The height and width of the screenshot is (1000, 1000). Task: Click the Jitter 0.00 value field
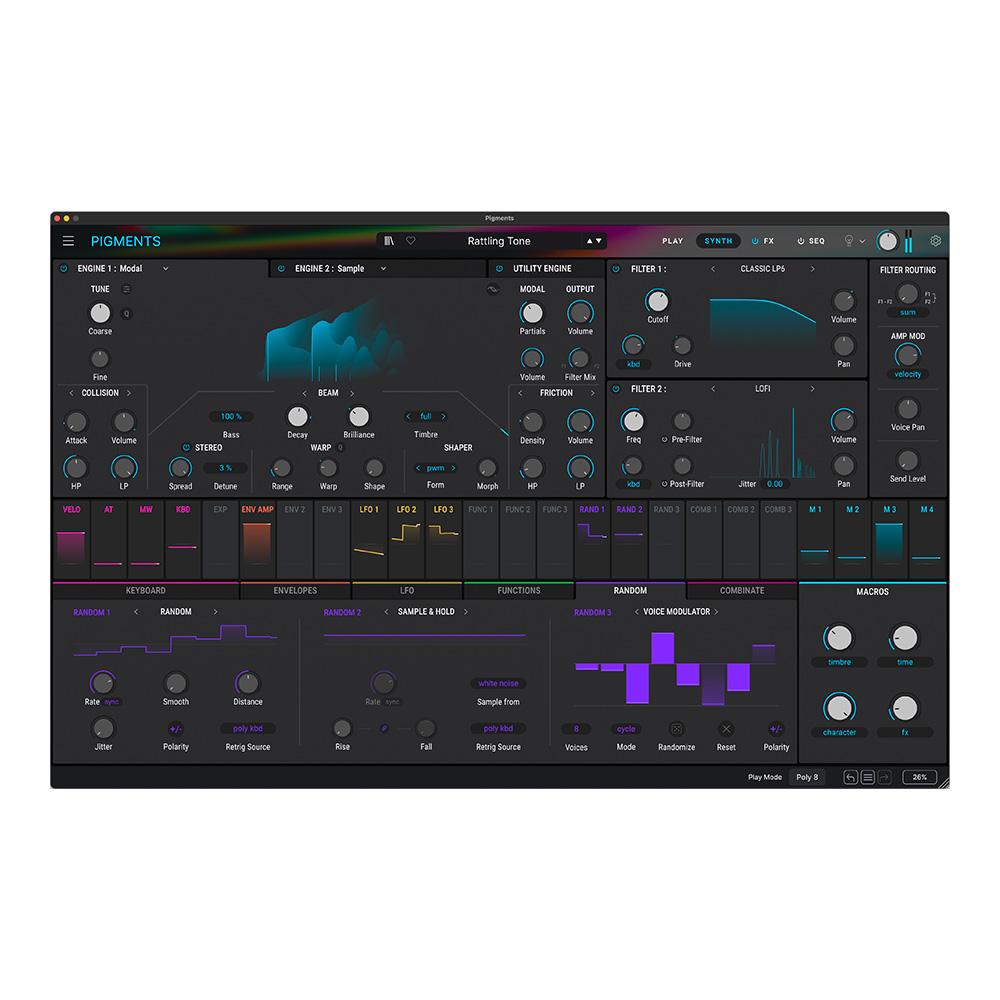point(774,484)
